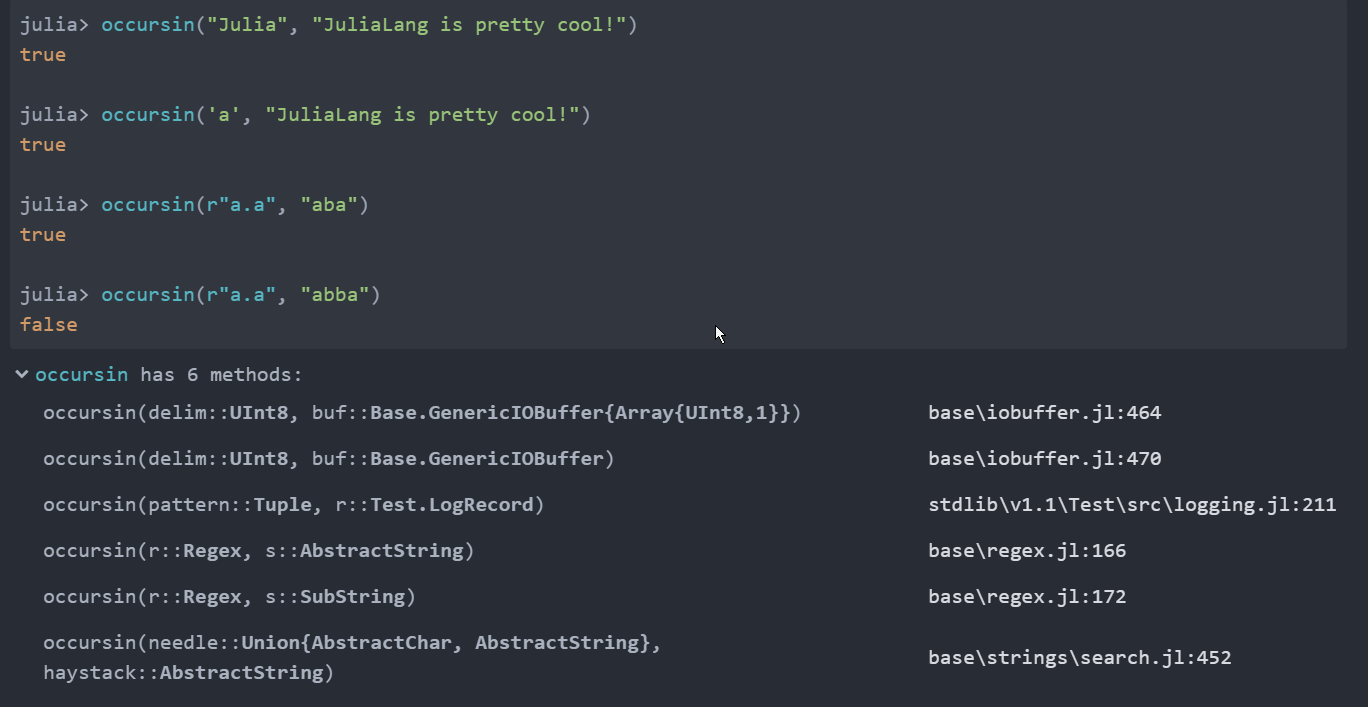Click the occursin('a', ...) call text

pos(345,114)
